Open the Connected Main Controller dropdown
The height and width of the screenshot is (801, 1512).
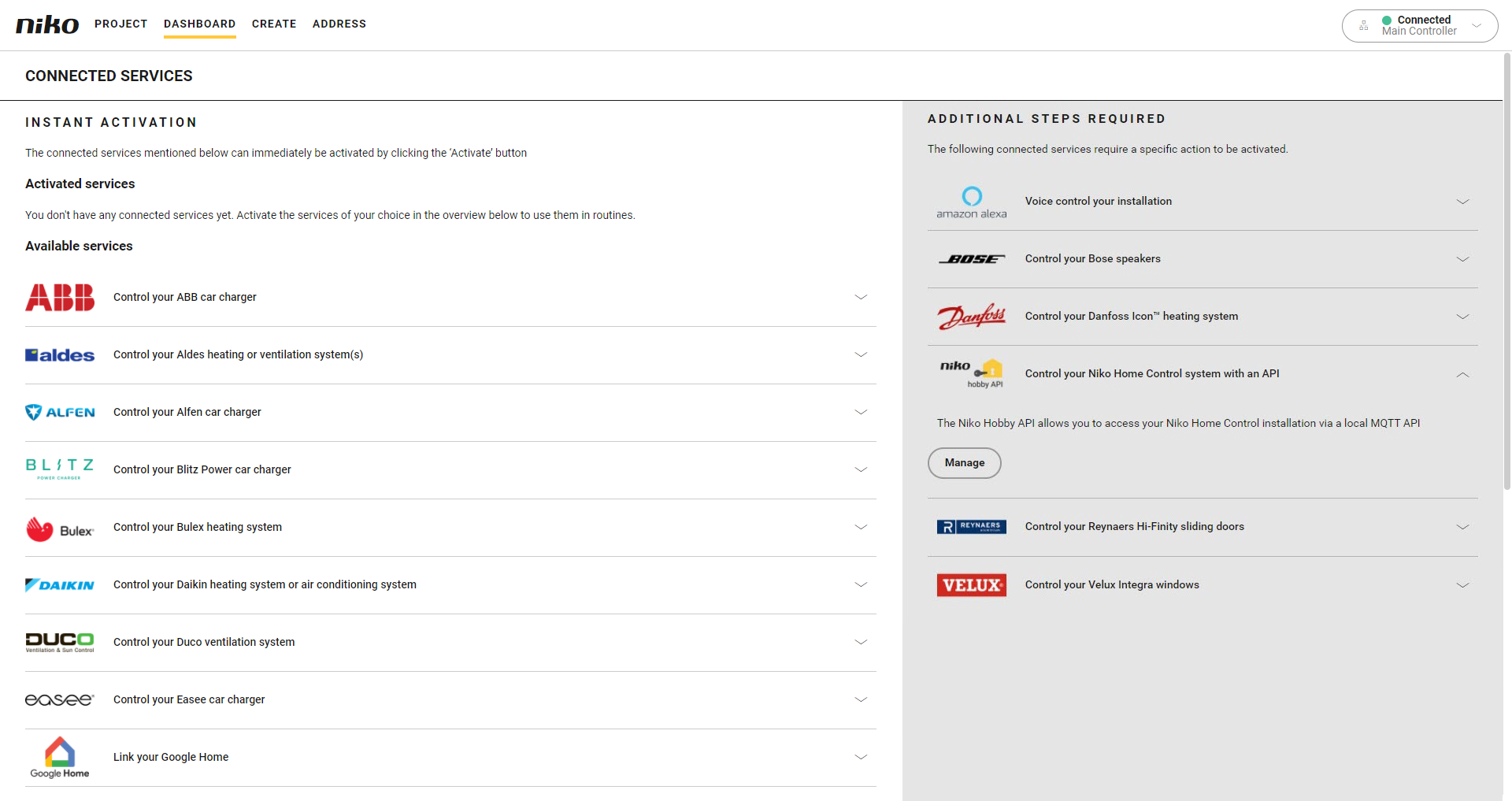coord(1420,26)
